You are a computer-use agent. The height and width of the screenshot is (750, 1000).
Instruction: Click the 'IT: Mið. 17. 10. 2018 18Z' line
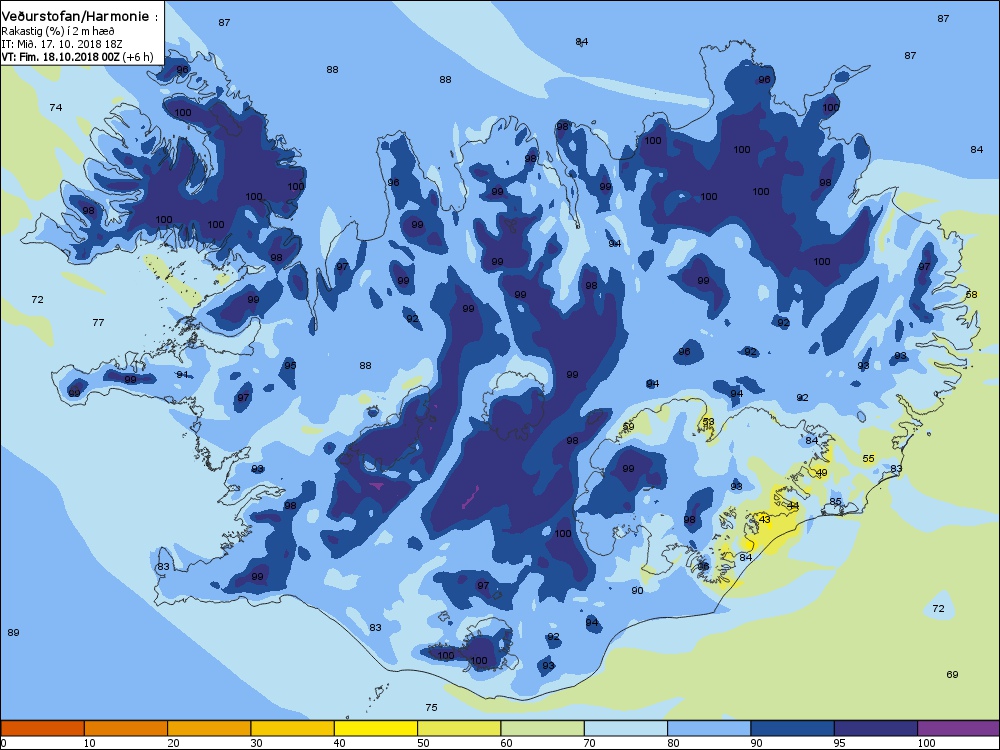click(62, 44)
